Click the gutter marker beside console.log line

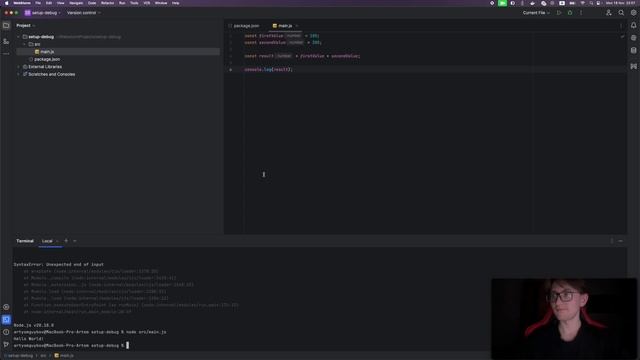(x=231, y=70)
